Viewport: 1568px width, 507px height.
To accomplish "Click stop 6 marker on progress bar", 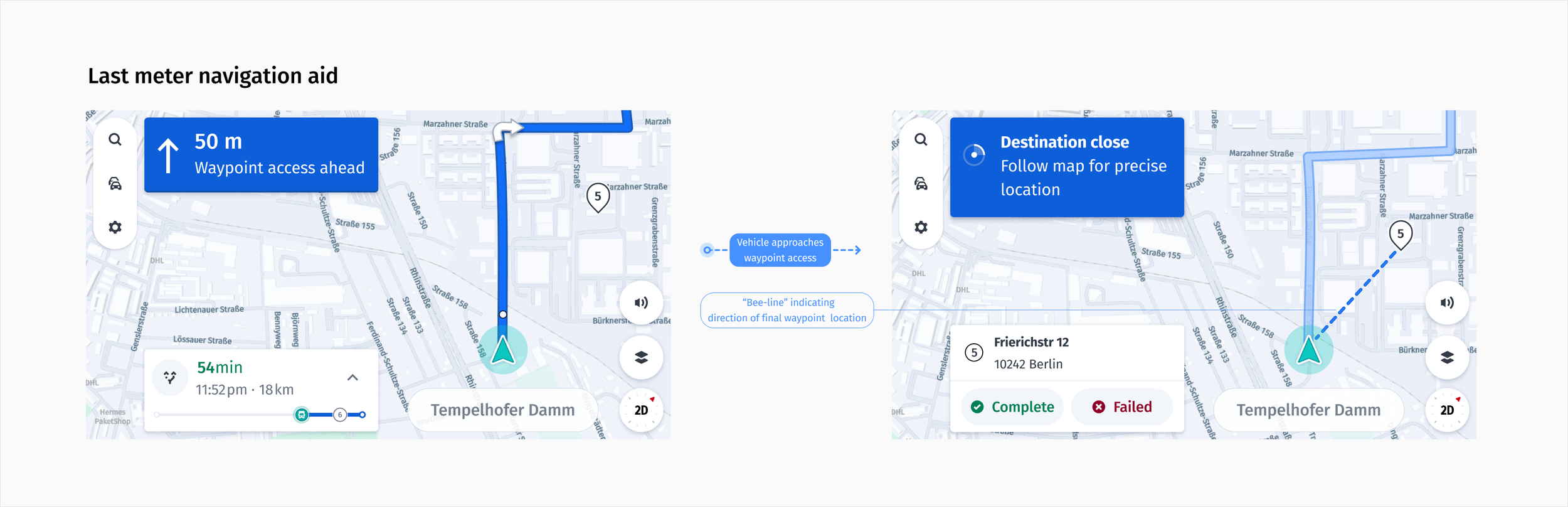I will [340, 415].
